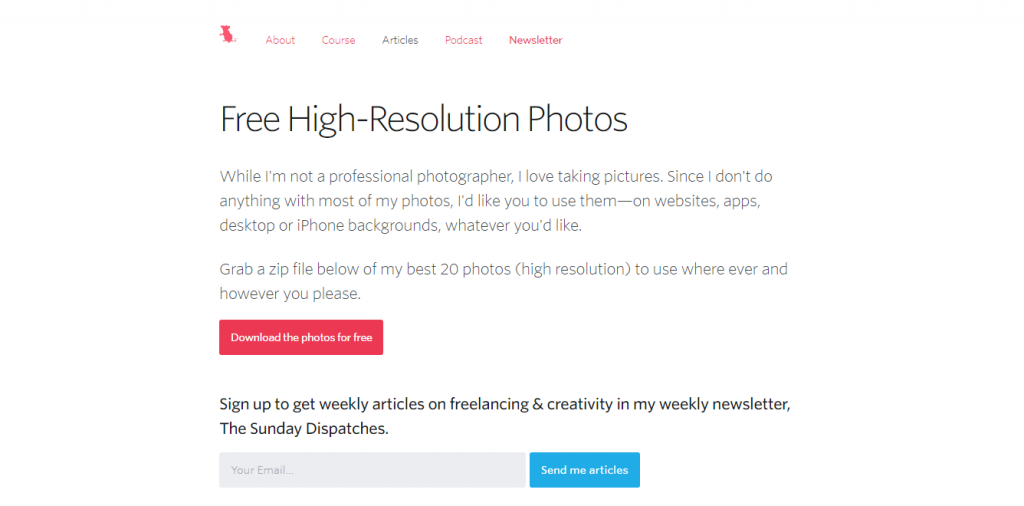Click the Grab a zip file sentence
This screenshot has height=506, width=1024.
tap(504, 281)
